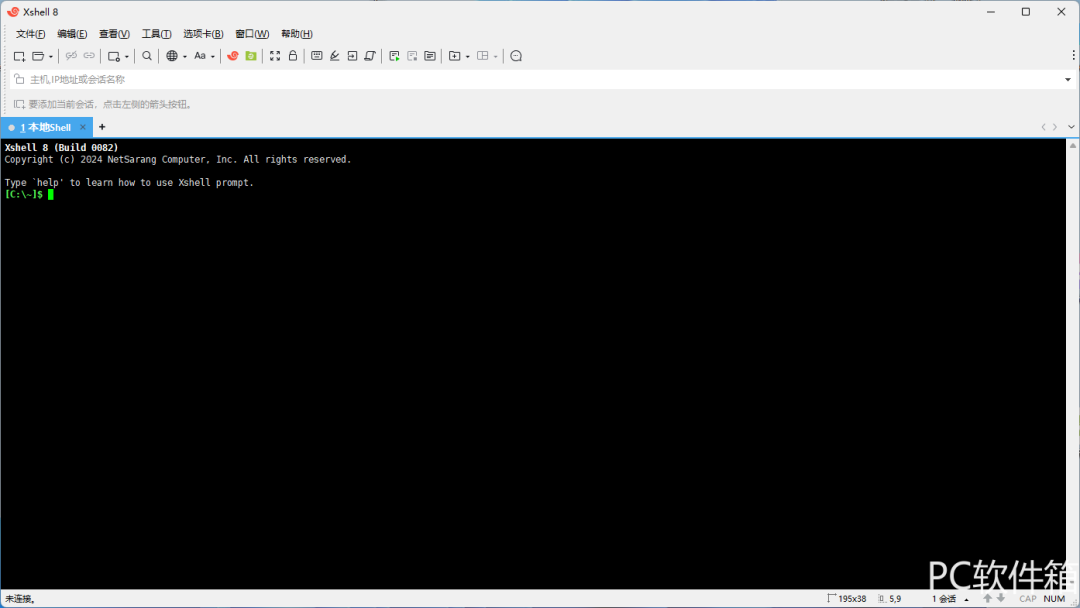Click the globe encoding icon
The width and height of the screenshot is (1080, 608).
172,56
